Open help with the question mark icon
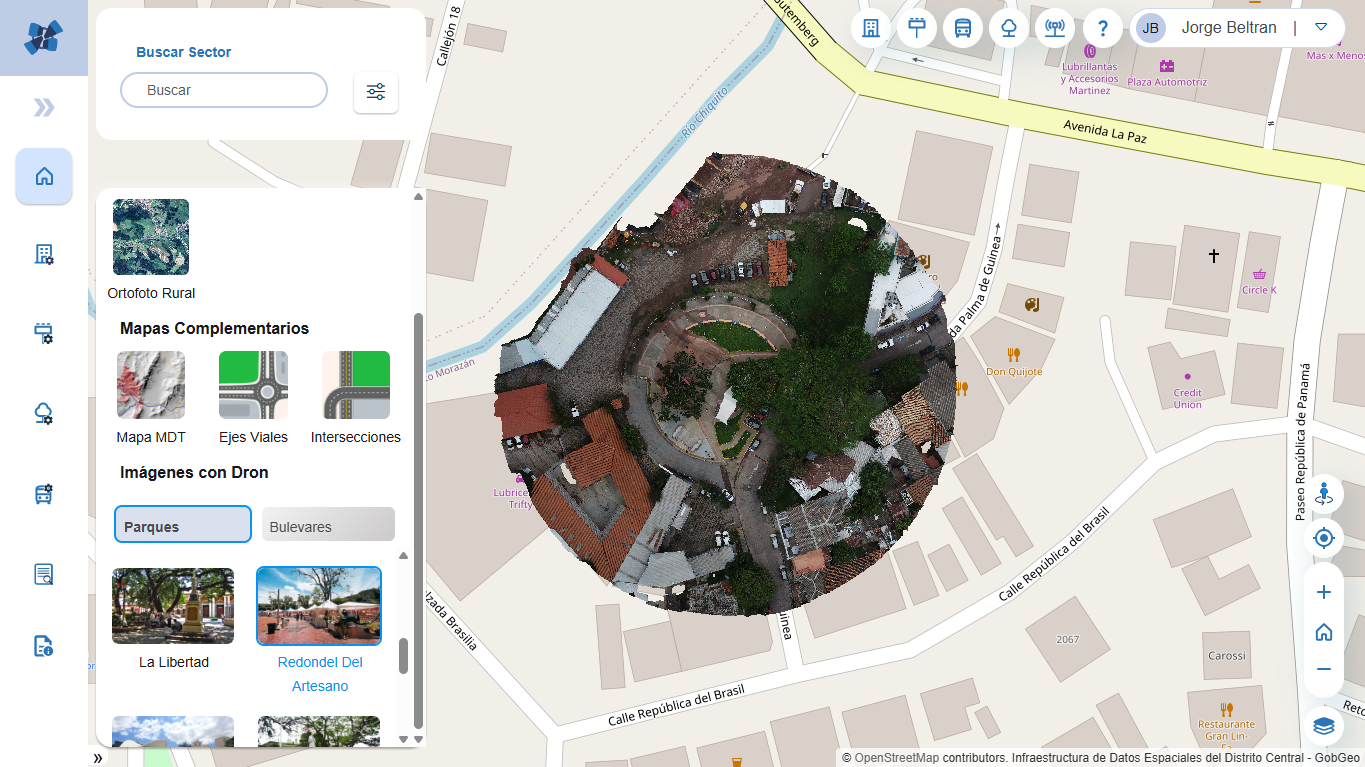This screenshot has width=1365, height=767. point(1102,28)
